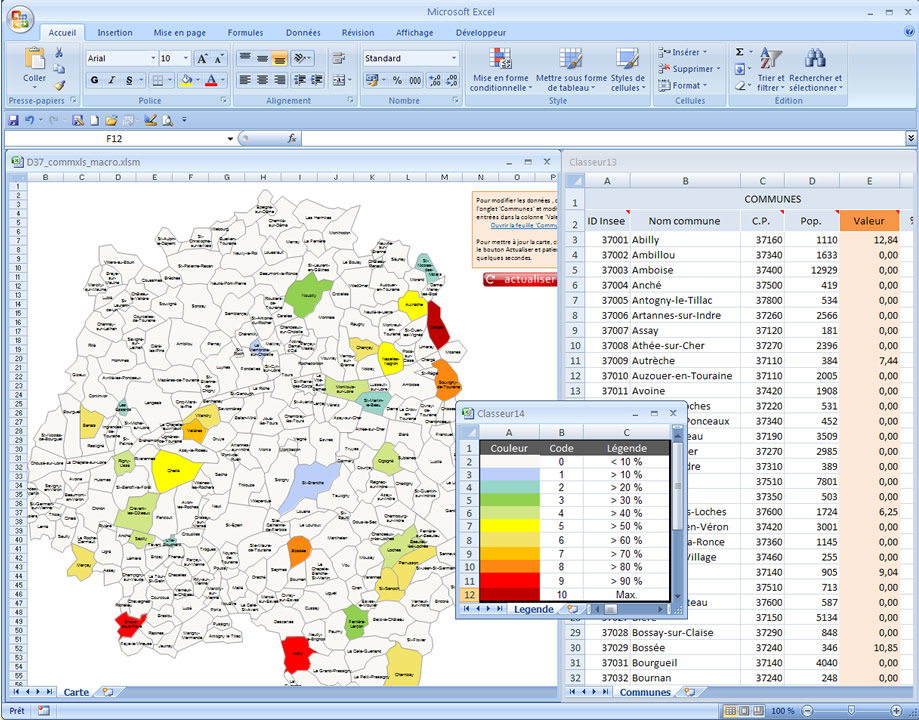Cut selection with the scissors icon
Image resolution: width=919 pixels, height=720 pixels.
pyautogui.click(x=59, y=53)
